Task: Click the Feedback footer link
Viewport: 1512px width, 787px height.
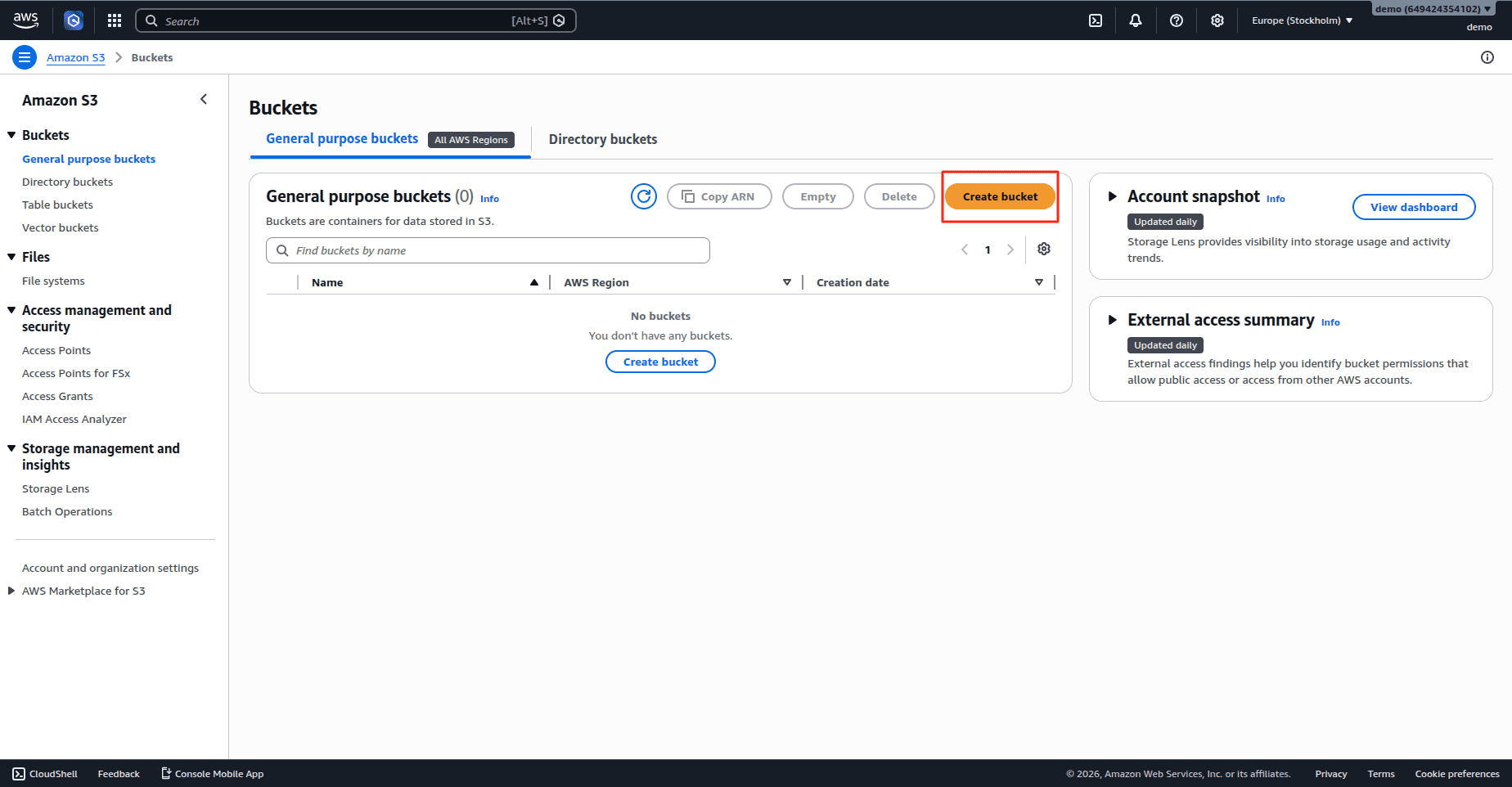Action: pyautogui.click(x=119, y=774)
